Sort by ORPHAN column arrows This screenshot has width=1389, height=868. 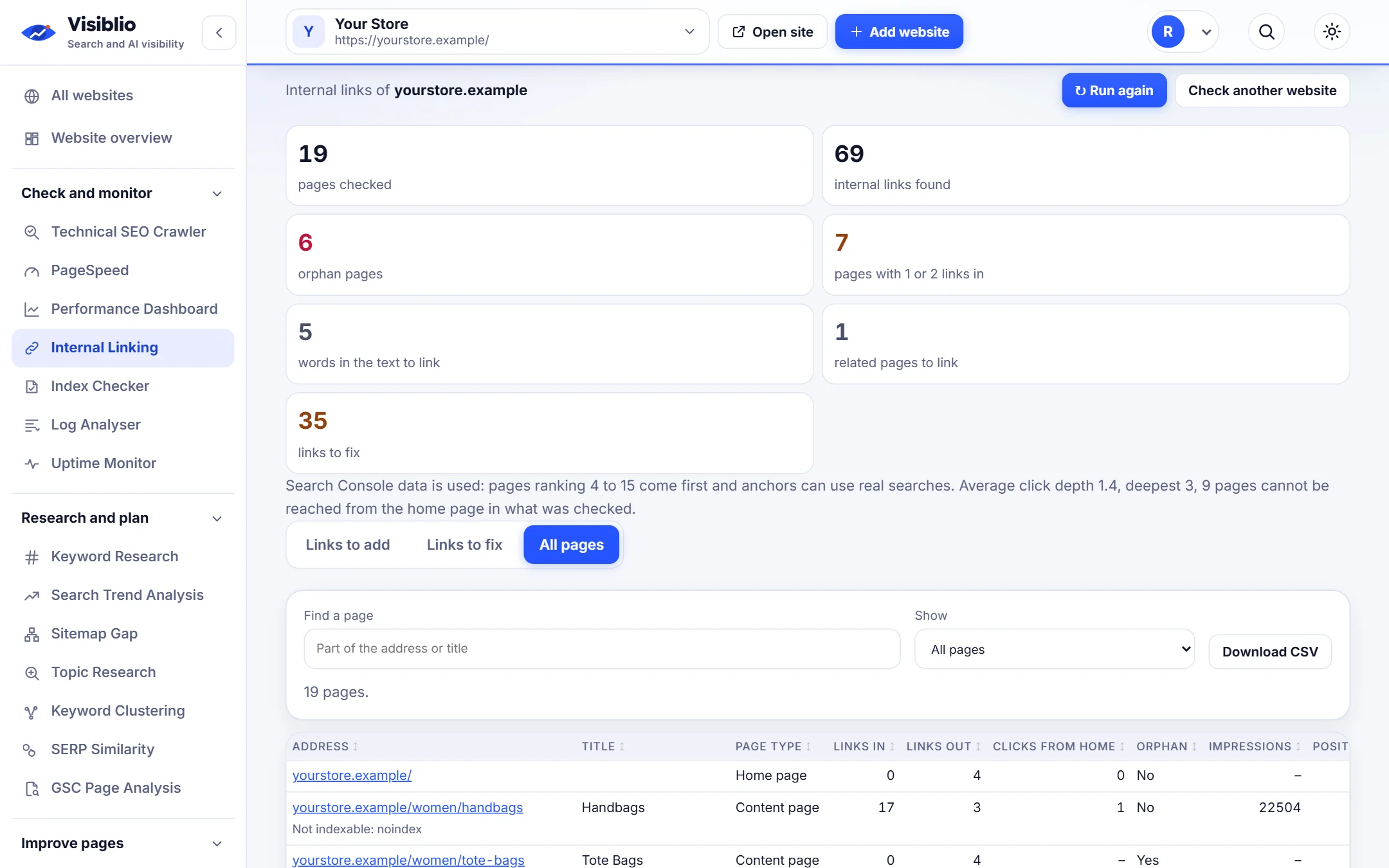coord(1194,746)
